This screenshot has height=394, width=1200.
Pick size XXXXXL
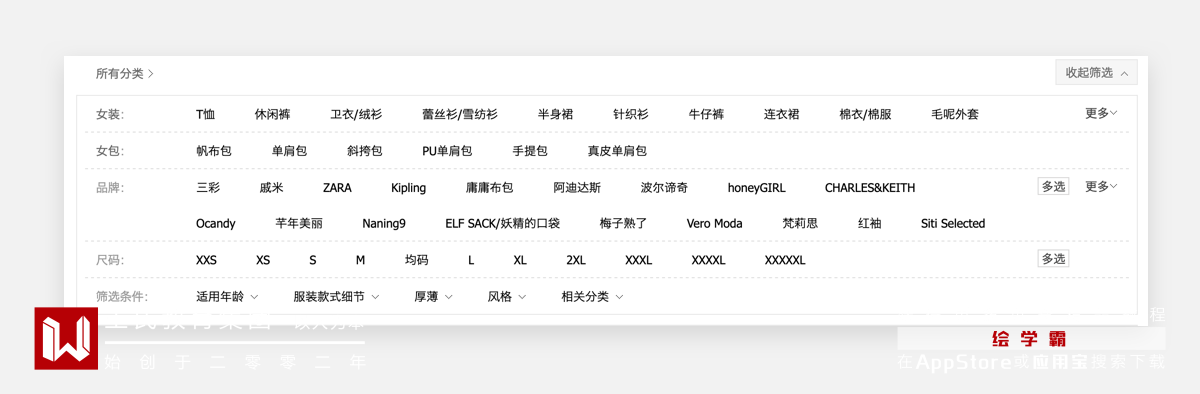coord(785,260)
